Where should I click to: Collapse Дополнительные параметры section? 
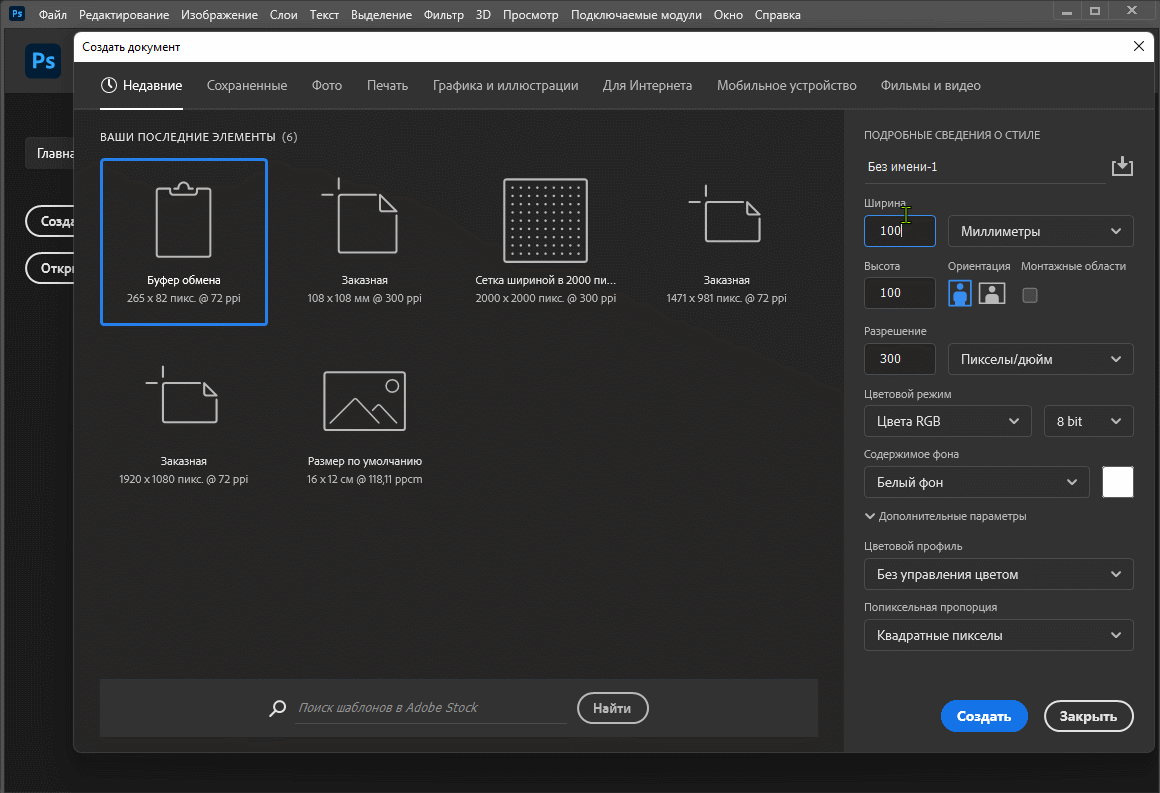[945, 516]
